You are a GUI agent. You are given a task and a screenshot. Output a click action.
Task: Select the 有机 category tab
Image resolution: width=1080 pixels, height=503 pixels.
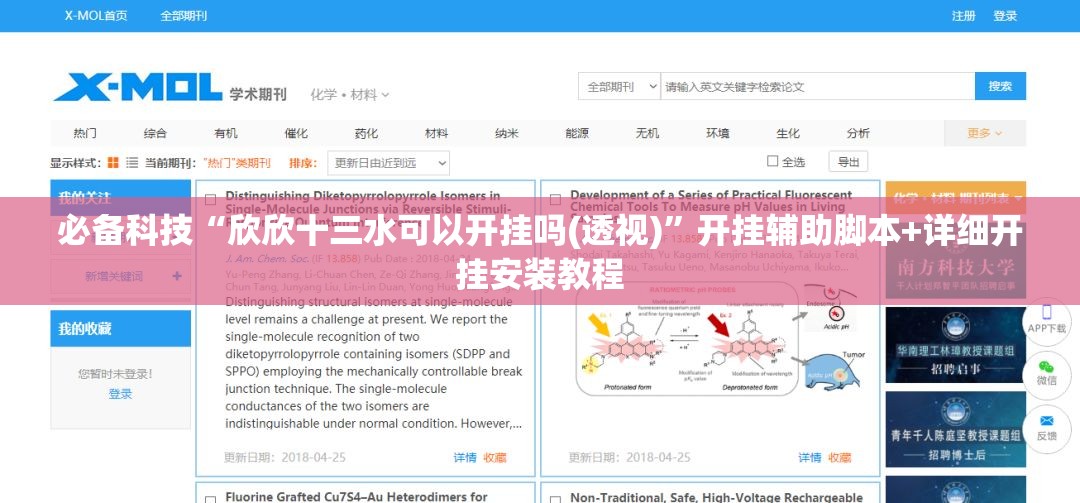coord(225,133)
